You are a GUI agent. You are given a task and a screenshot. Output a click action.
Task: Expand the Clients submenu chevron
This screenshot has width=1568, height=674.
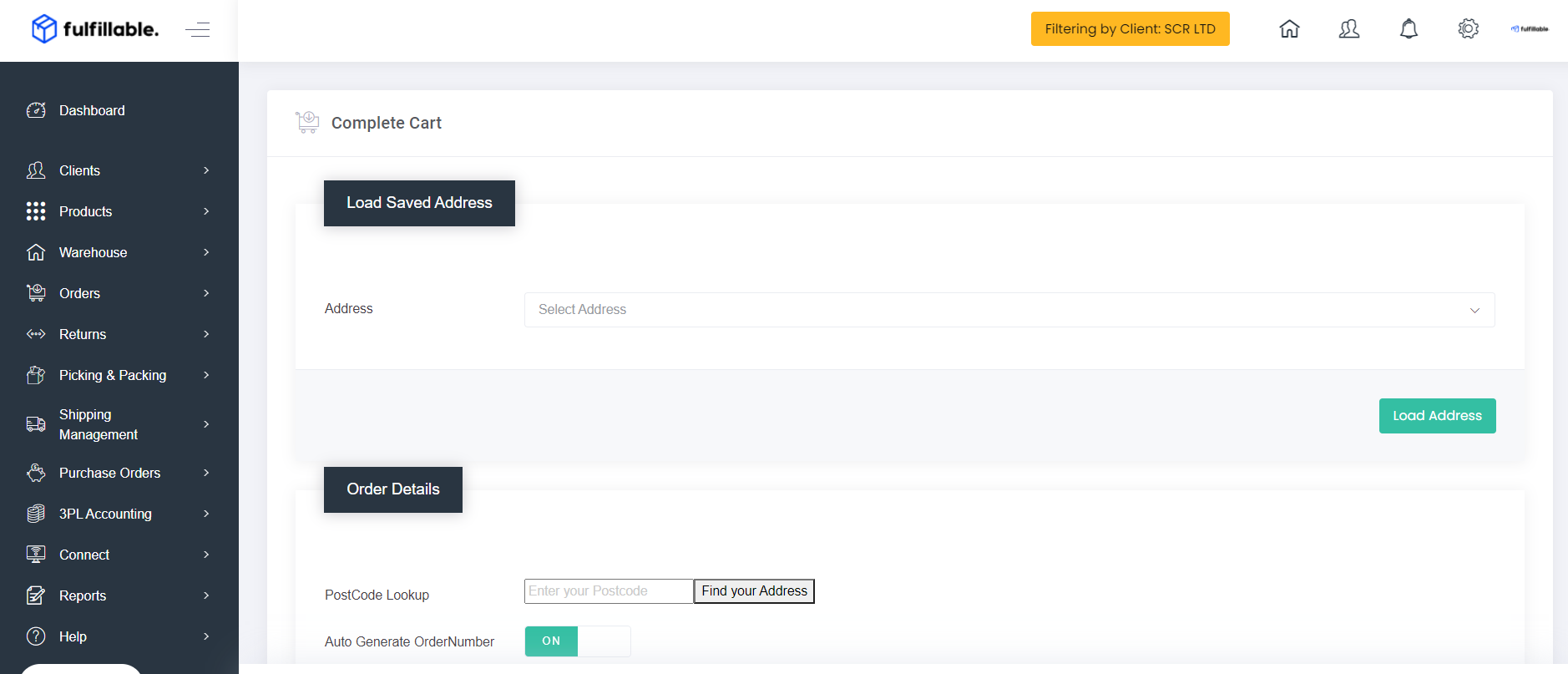point(206,170)
